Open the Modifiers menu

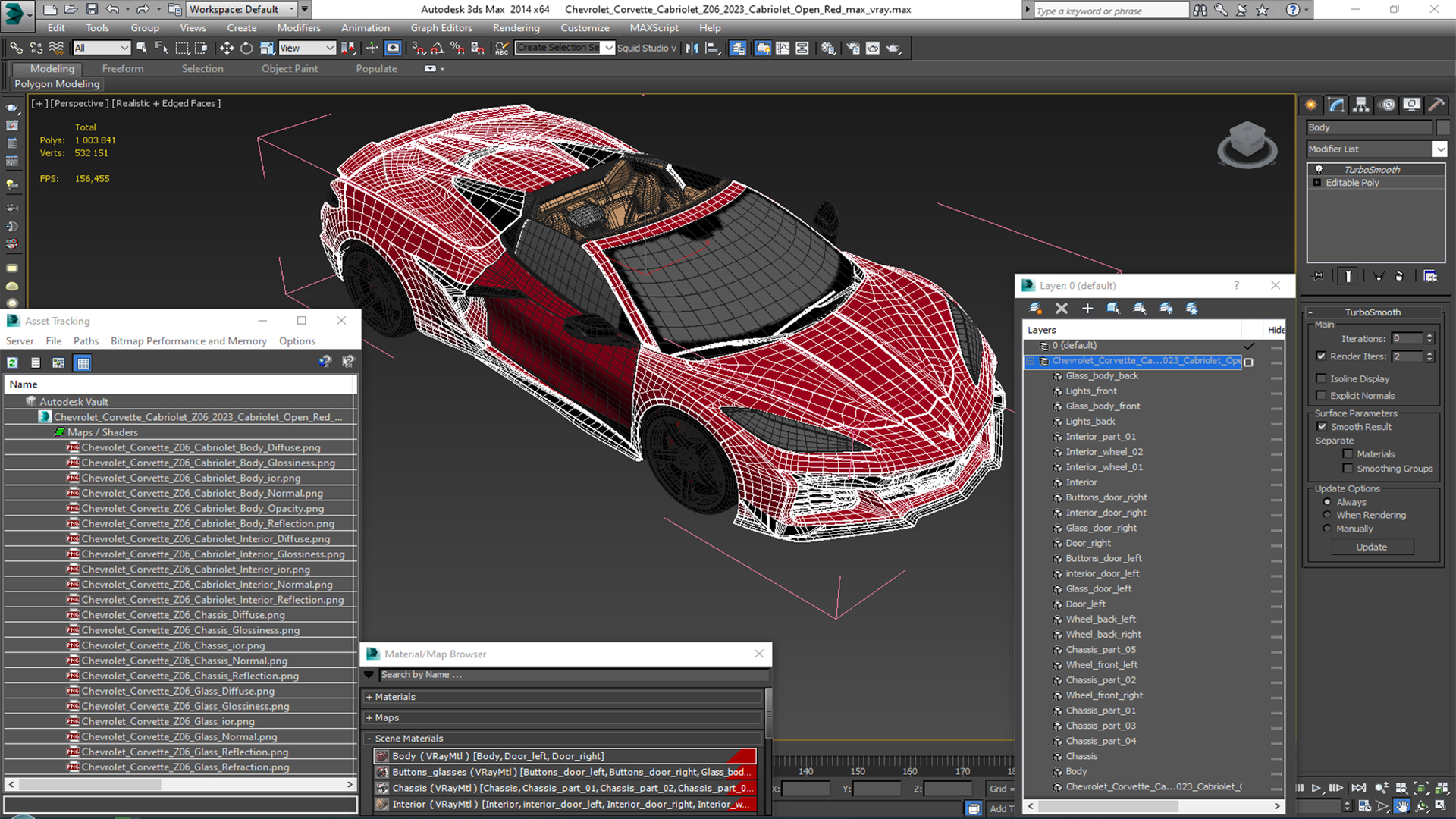299,27
